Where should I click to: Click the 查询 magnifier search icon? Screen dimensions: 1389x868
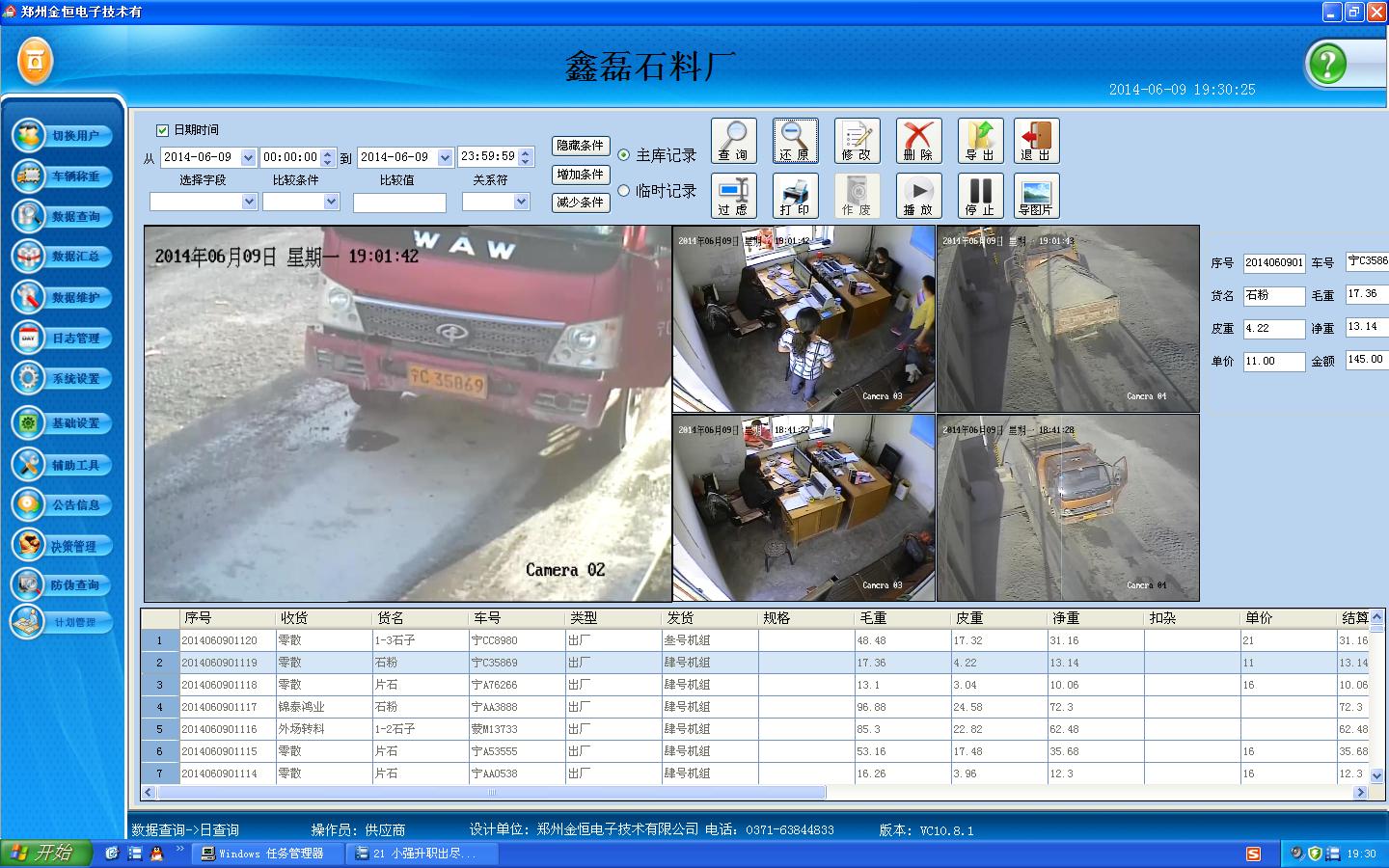733,141
